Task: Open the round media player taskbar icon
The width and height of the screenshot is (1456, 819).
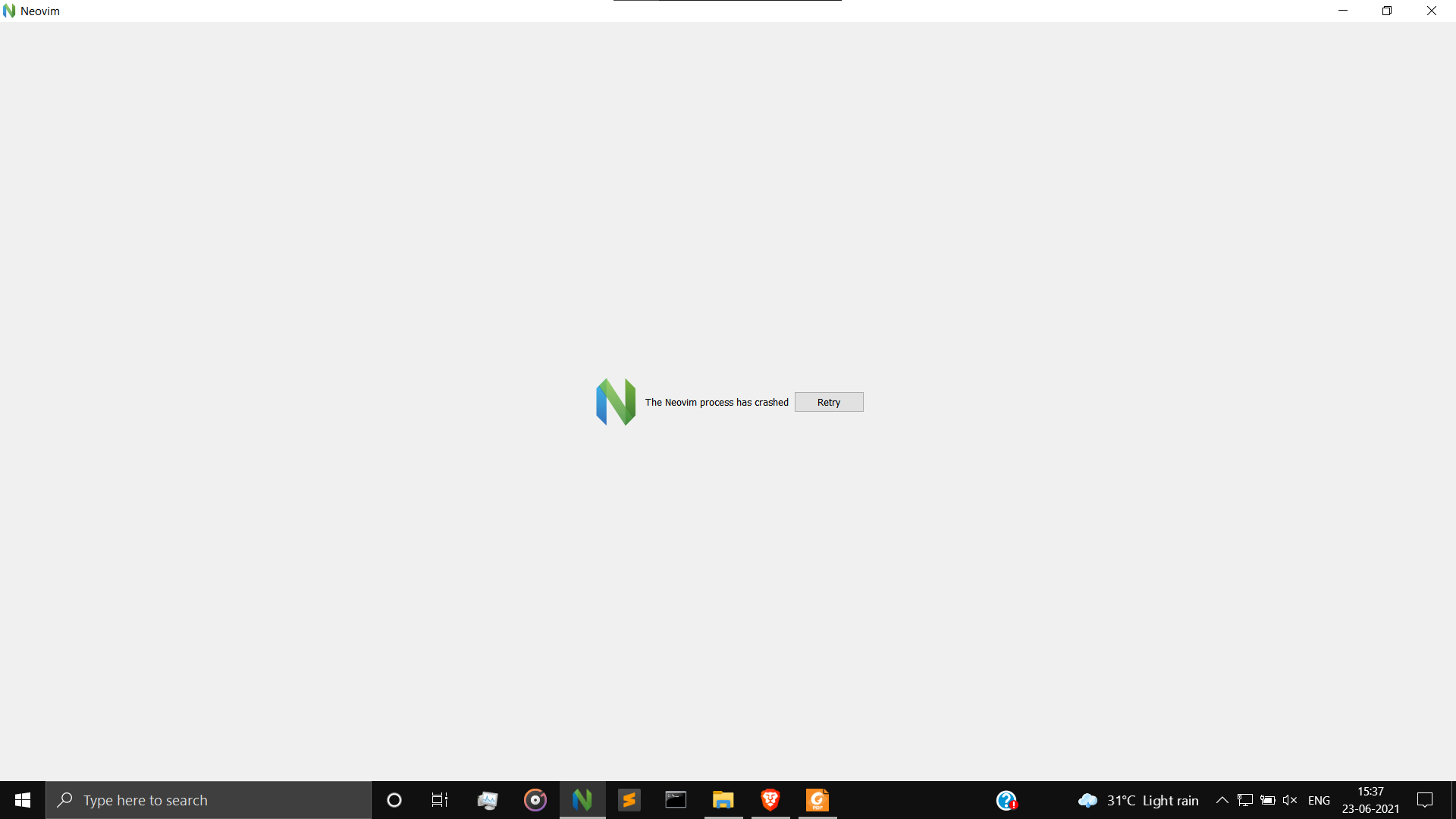Action: 535,800
